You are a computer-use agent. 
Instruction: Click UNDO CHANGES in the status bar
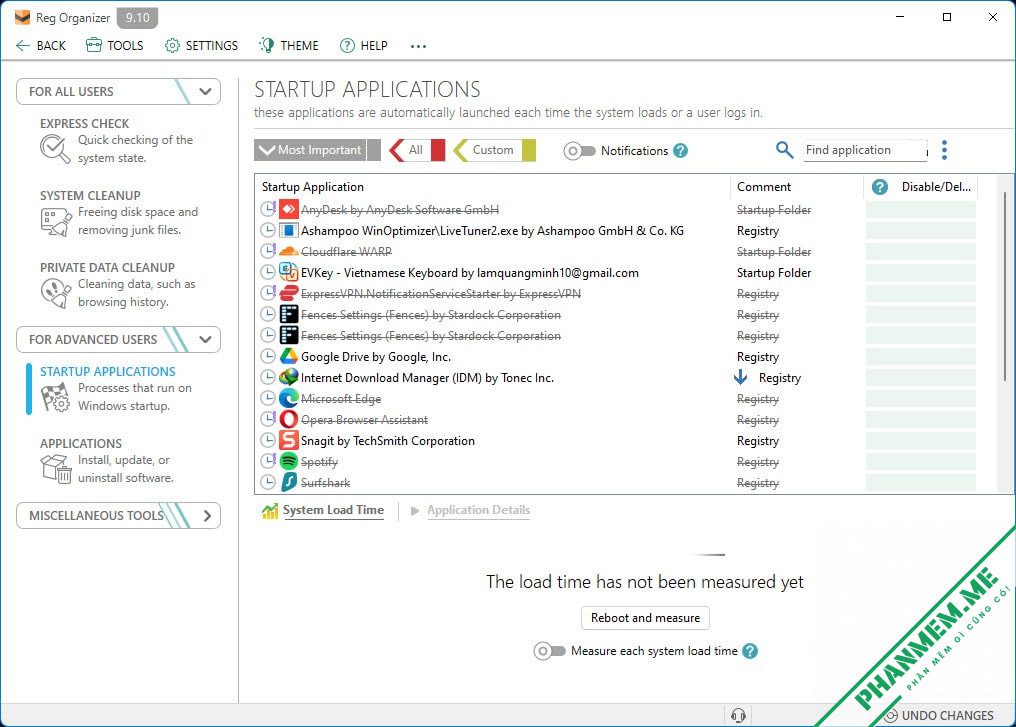(939, 715)
